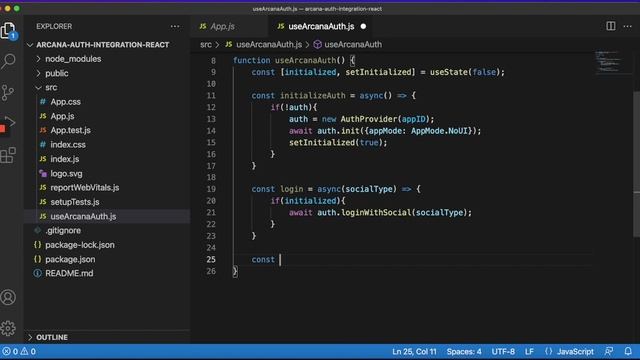The image size is (640, 360).
Task: Open the Run and Debug view
Action: point(8,124)
